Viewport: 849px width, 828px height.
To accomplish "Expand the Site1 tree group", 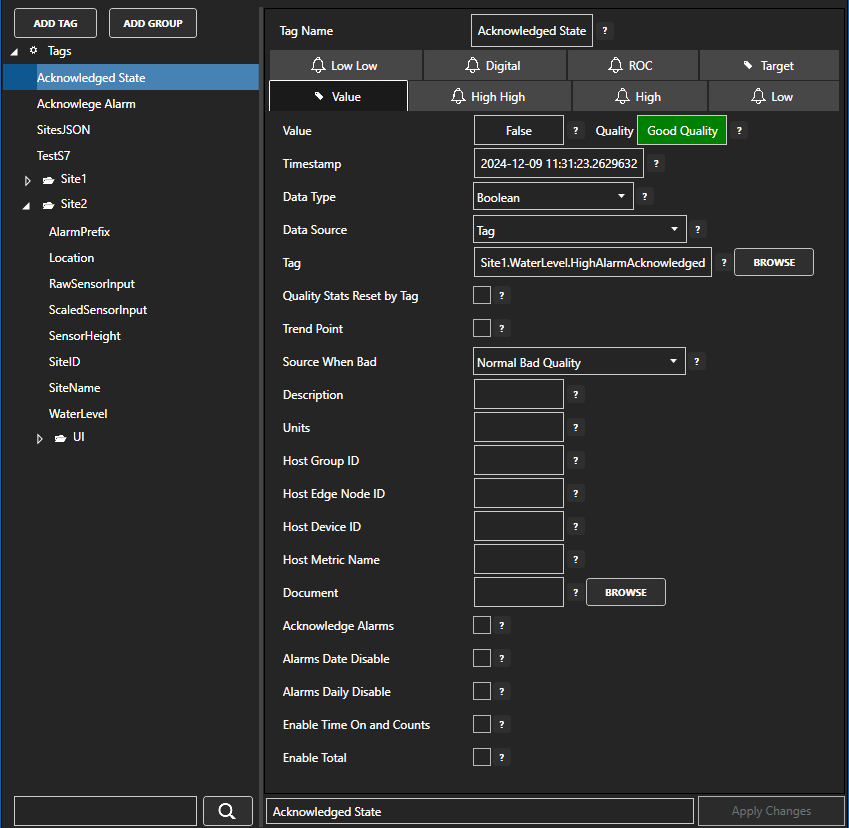I will click(29, 180).
